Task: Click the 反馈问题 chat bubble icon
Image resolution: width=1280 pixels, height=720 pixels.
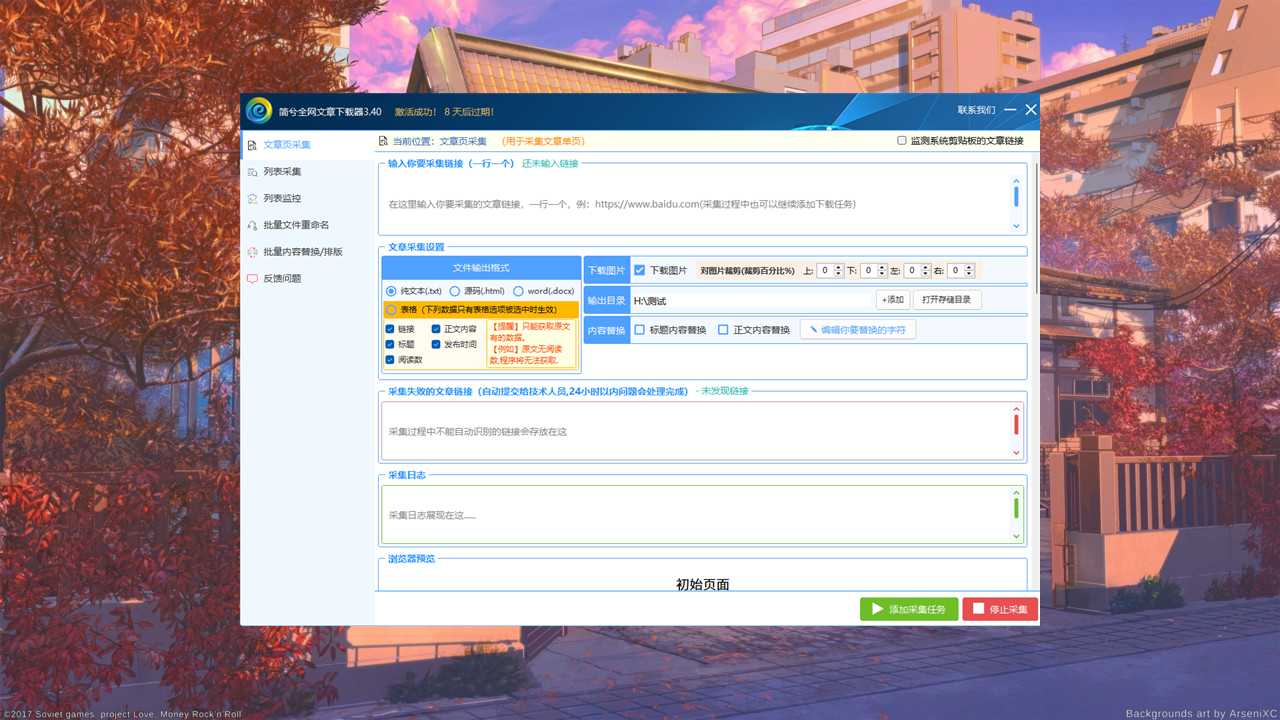Action: (252, 279)
